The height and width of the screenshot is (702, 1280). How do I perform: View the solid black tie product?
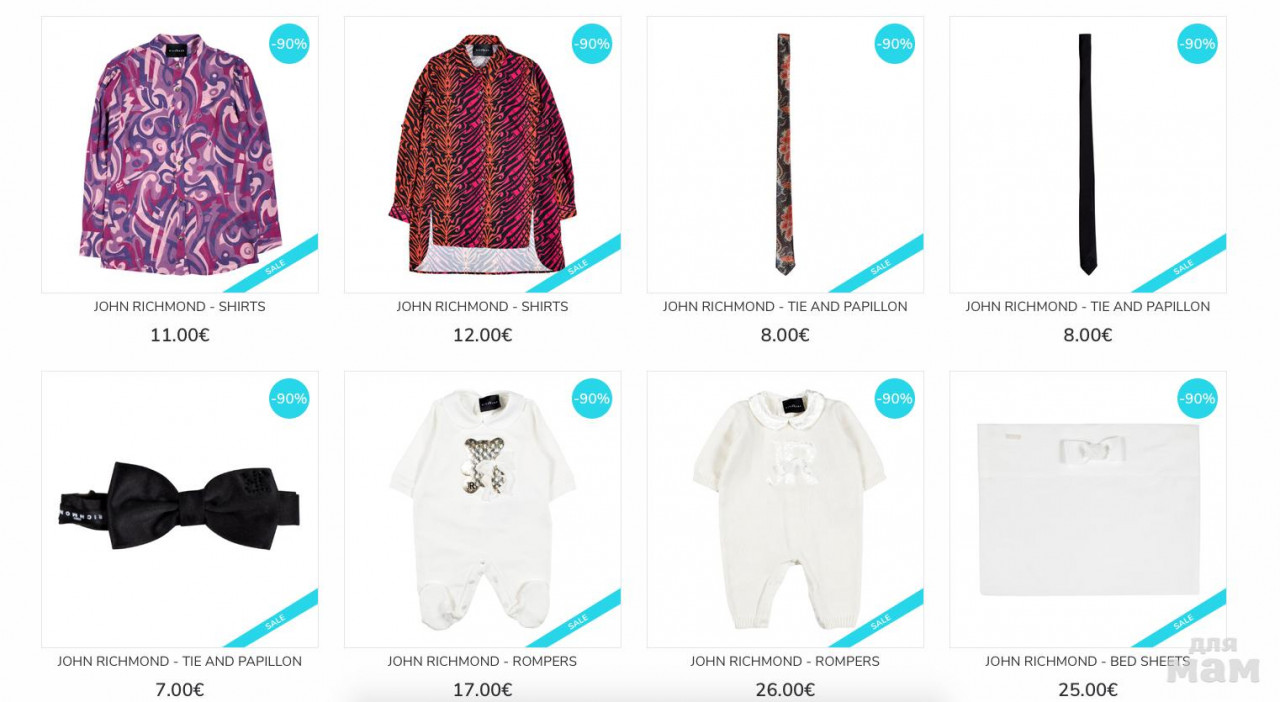1087,155
